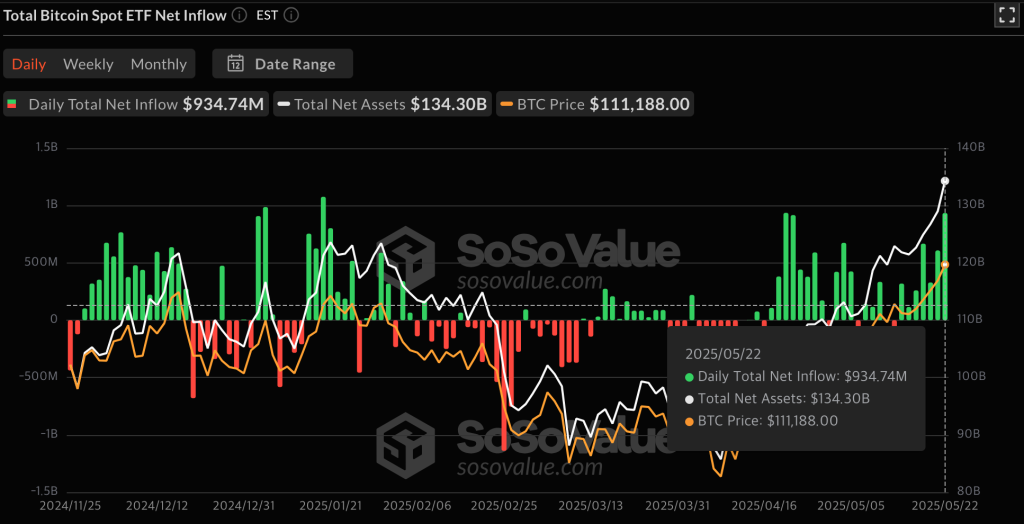Click the white Total Net Assets legend line
Image resolution: width=1024 pixels, height=524 pixels.
click(283, 104)
